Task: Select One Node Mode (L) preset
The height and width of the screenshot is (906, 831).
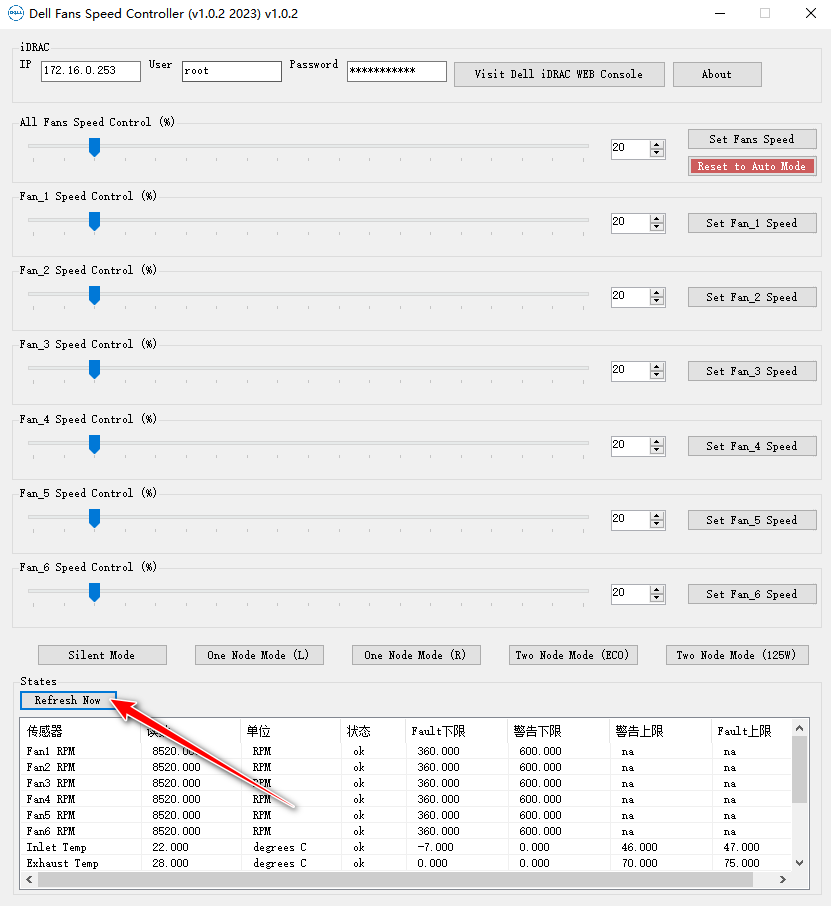Action: click(259, 655)
